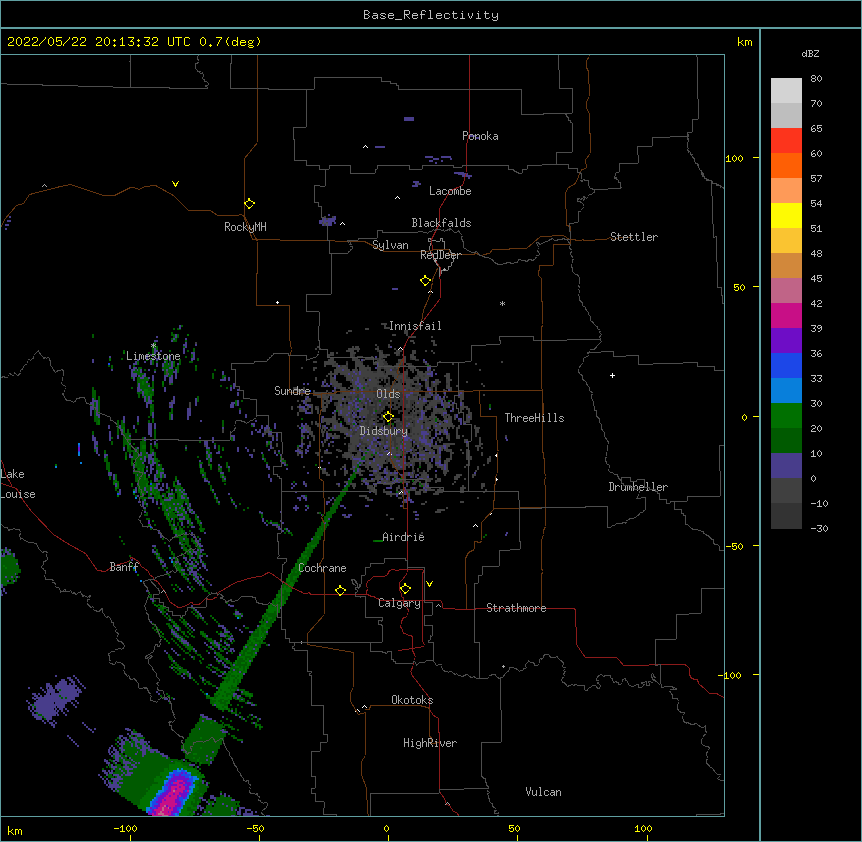Screen dimensions: 862x842
Task: Select the Drumheller label
Action: tap(638, 487)
